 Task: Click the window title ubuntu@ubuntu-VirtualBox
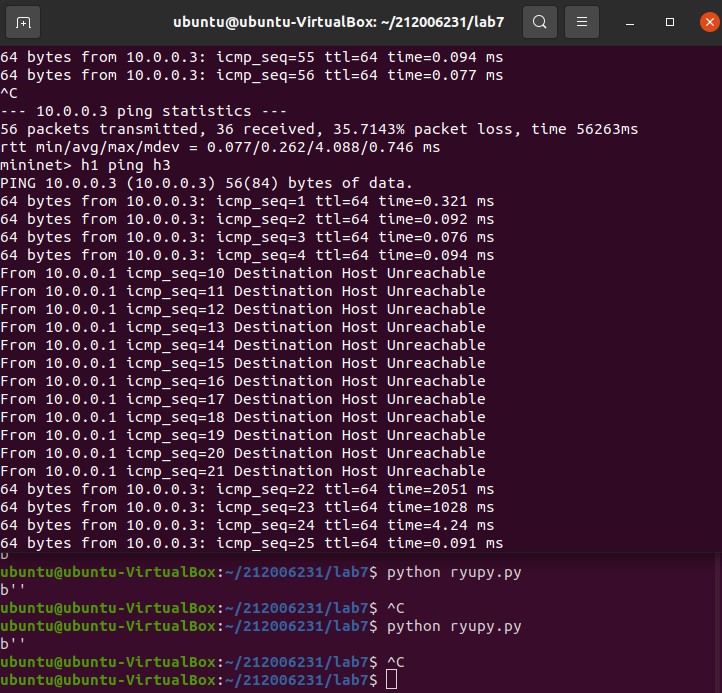[338, 22]
